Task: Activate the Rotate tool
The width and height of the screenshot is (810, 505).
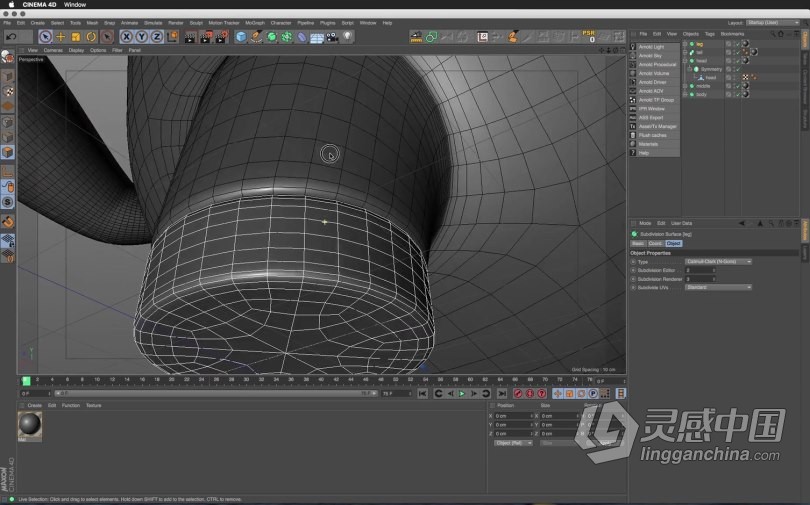Action: click(x=91, y=37)
